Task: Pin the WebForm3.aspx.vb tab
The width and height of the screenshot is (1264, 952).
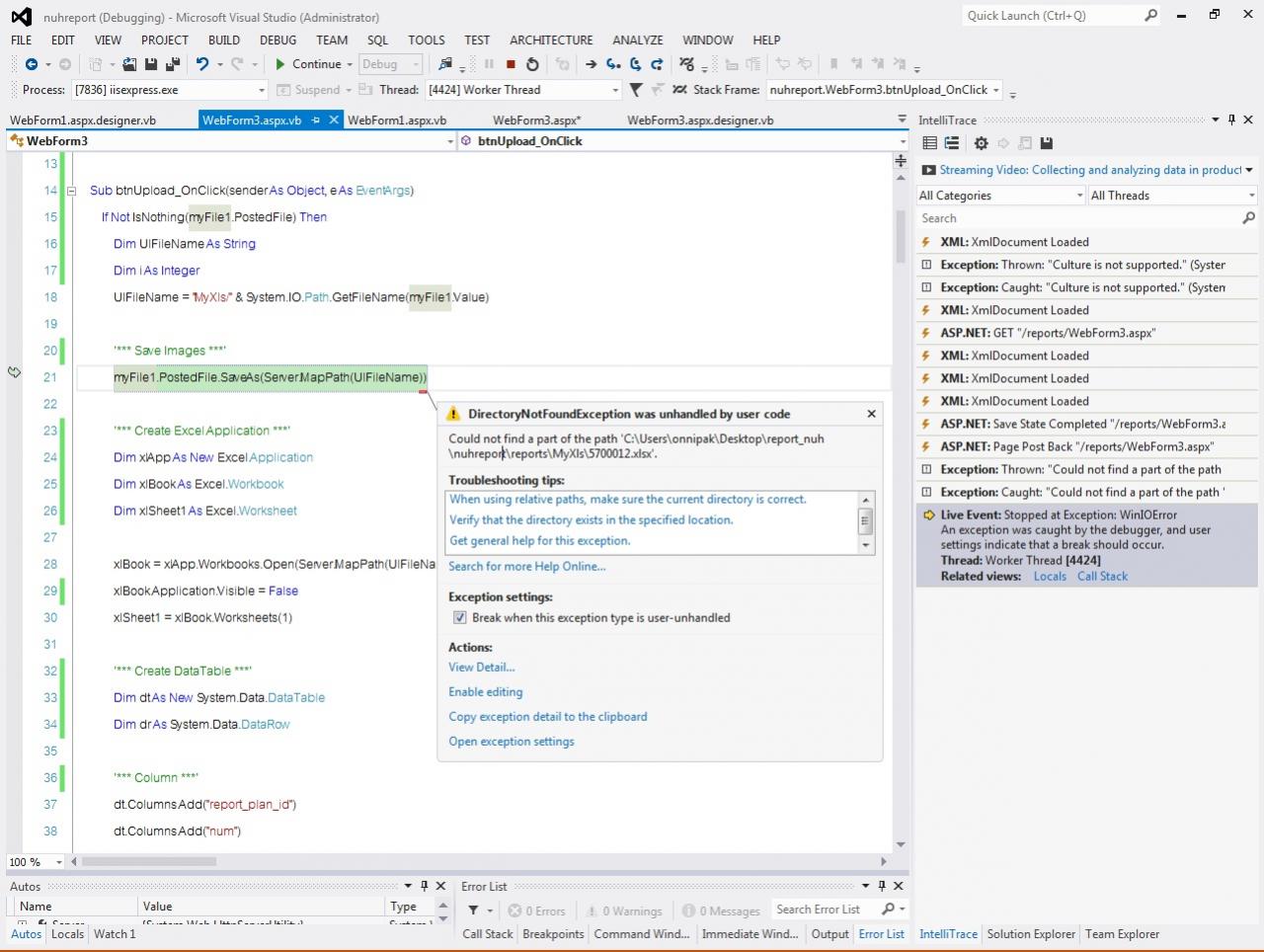Action: click(316, 119)
